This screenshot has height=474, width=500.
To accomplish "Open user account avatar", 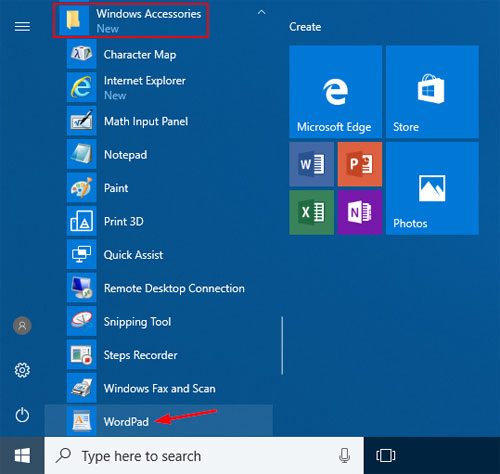I will pyautogui.click(x=22, y=325).
